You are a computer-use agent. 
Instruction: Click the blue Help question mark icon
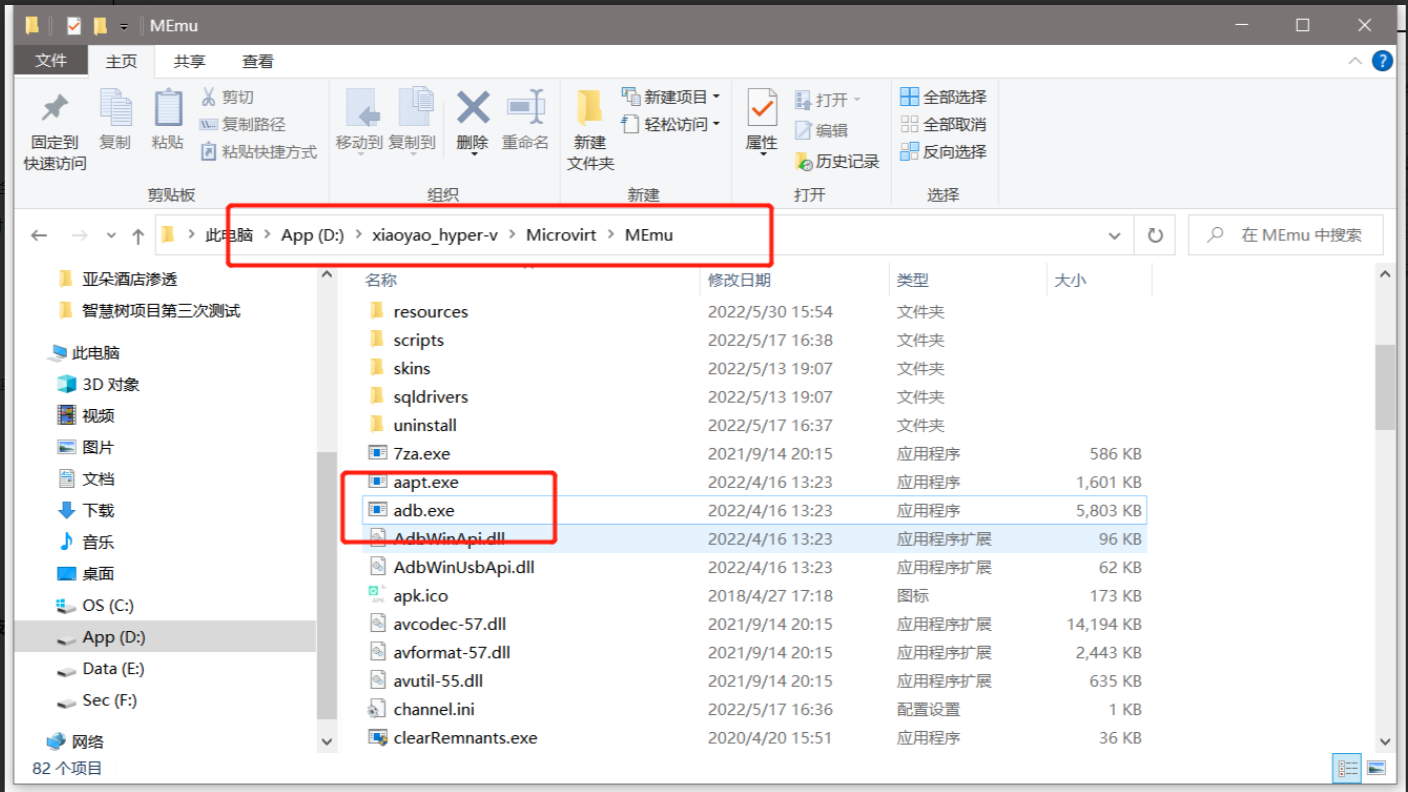(1382, 61)
